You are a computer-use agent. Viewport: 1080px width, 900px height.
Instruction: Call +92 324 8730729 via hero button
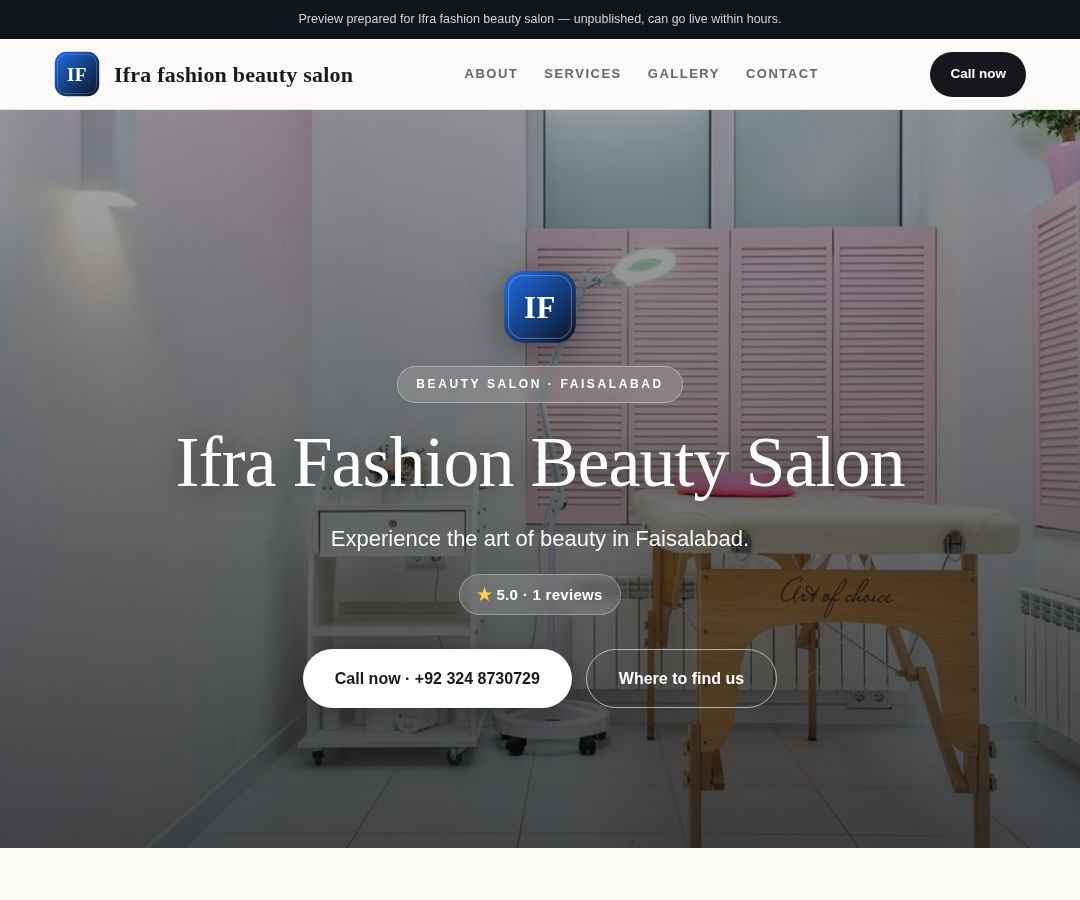437,678
